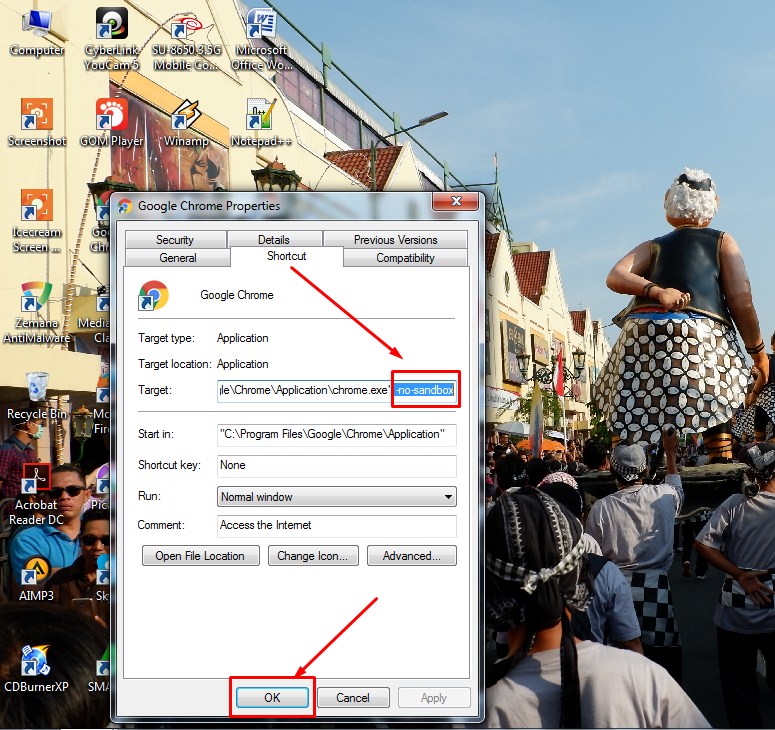Switch to the General tab
This screenshot has width=775, height=730.
coord(178,258)
